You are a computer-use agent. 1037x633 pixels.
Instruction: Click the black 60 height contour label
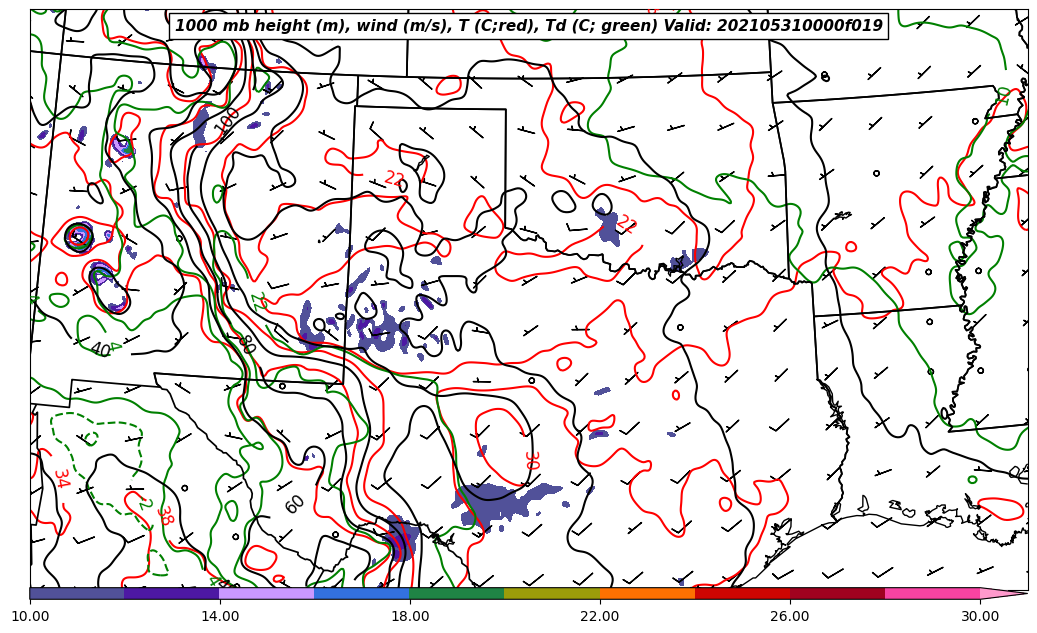coord(295,505)
